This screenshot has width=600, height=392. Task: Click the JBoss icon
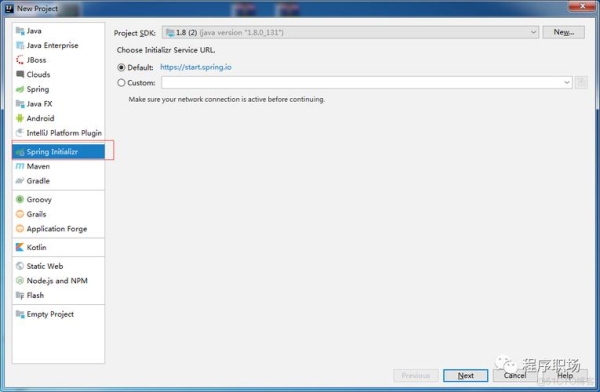[x=20, y=60]
